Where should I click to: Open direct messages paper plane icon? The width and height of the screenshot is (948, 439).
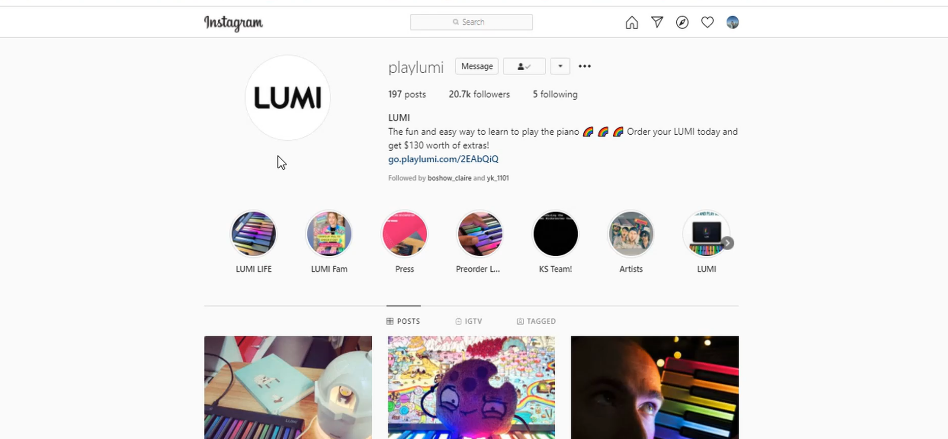tap(657, 22)
